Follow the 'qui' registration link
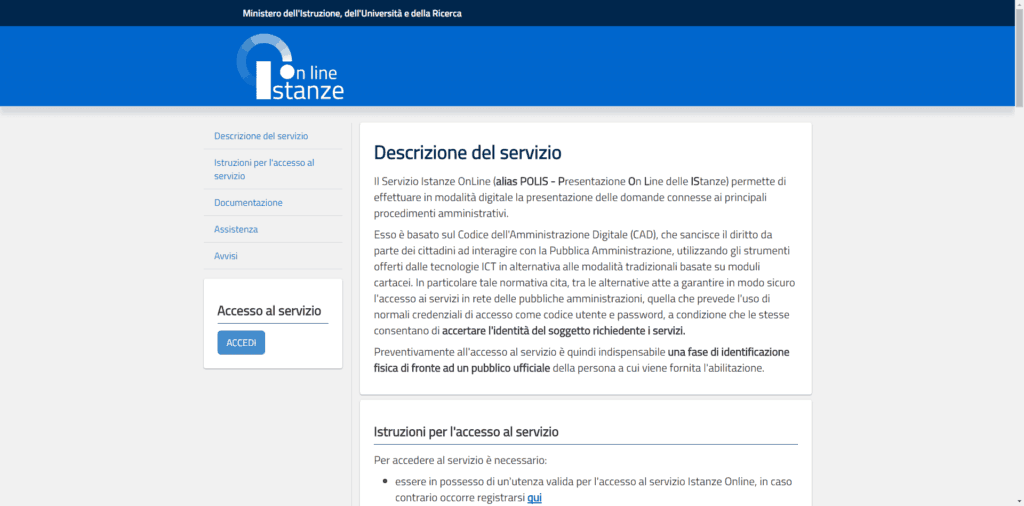Image resolution: width=1024 pixels, height=506 pixels. pos(534,497)
